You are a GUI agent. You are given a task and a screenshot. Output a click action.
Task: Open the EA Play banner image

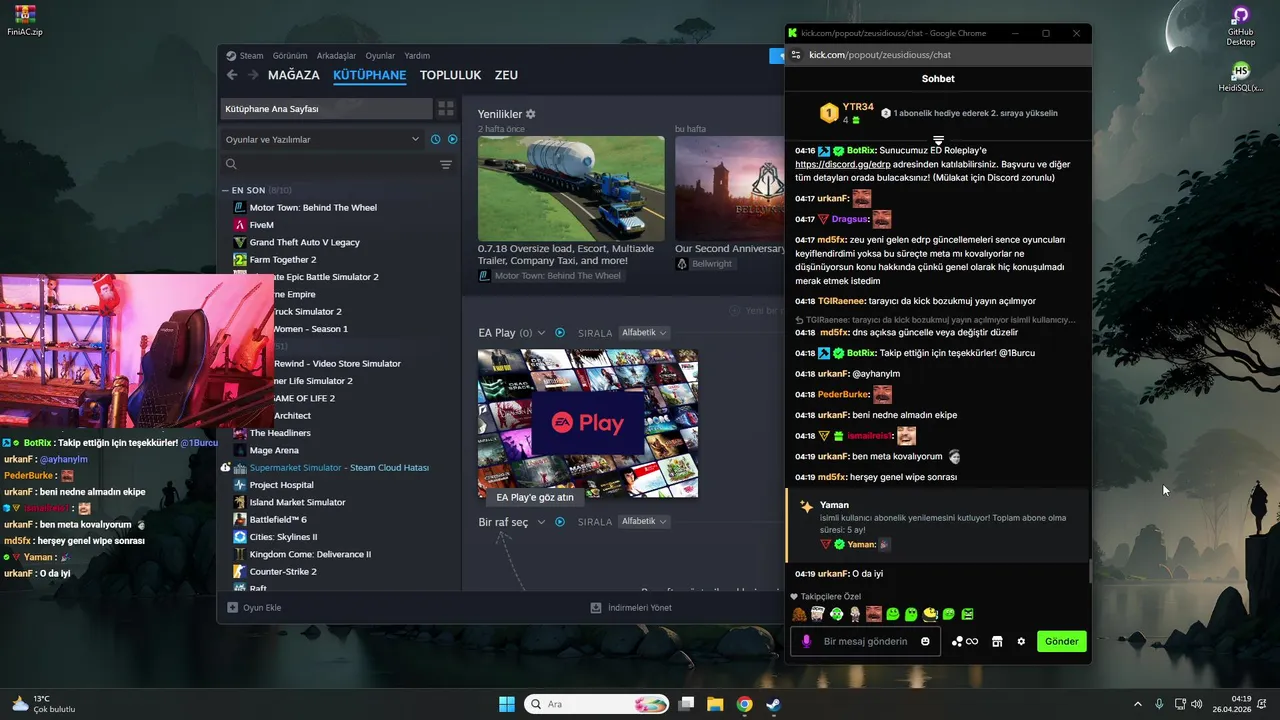pyautogui.click(x=588, y=423)
